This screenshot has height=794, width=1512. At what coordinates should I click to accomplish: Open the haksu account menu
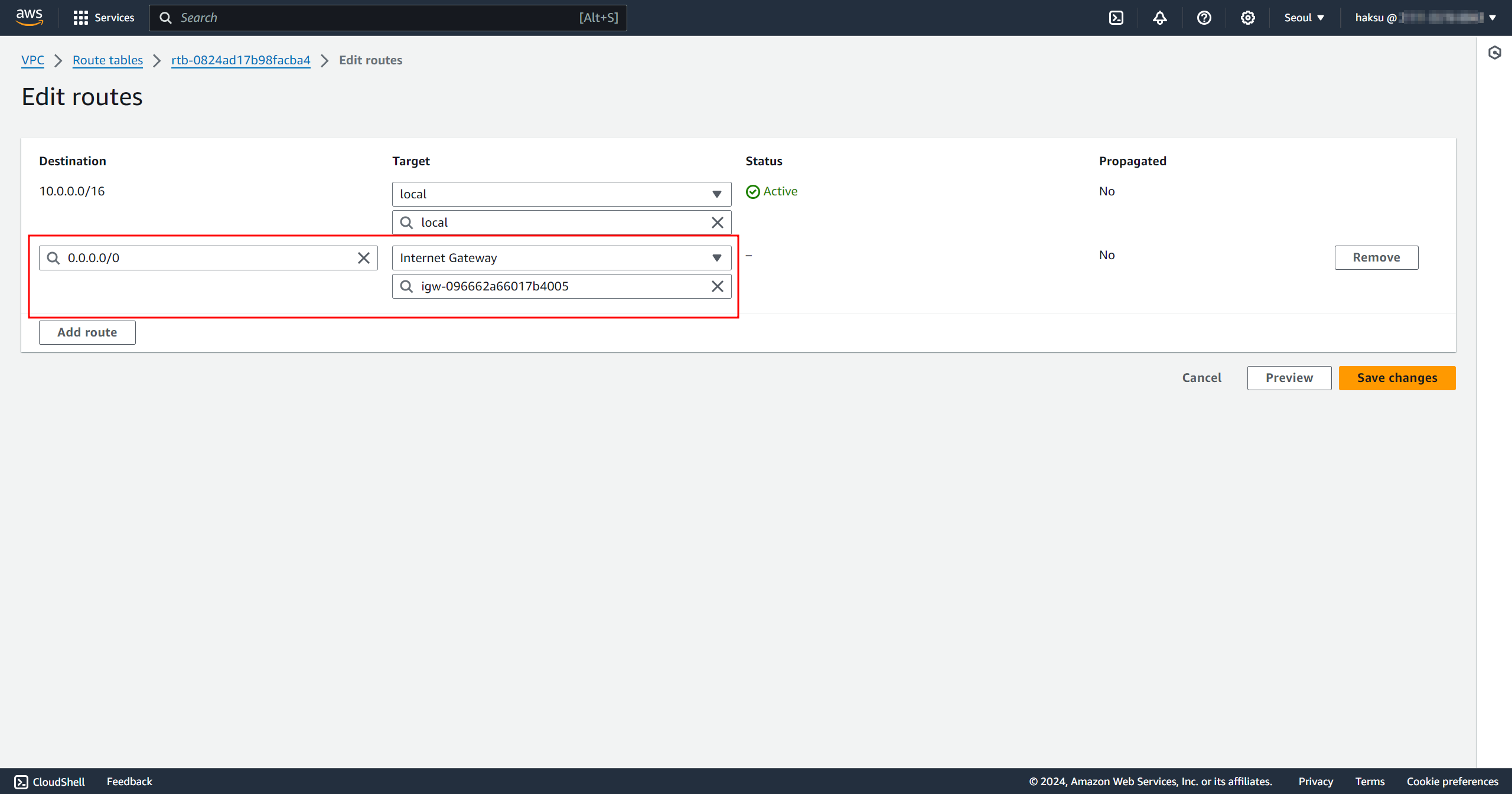[x=1425, y=18]
